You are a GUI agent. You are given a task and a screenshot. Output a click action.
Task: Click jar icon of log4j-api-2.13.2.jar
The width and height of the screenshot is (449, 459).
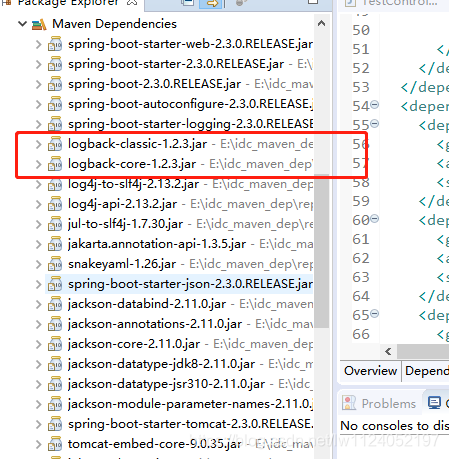[55, 204]
